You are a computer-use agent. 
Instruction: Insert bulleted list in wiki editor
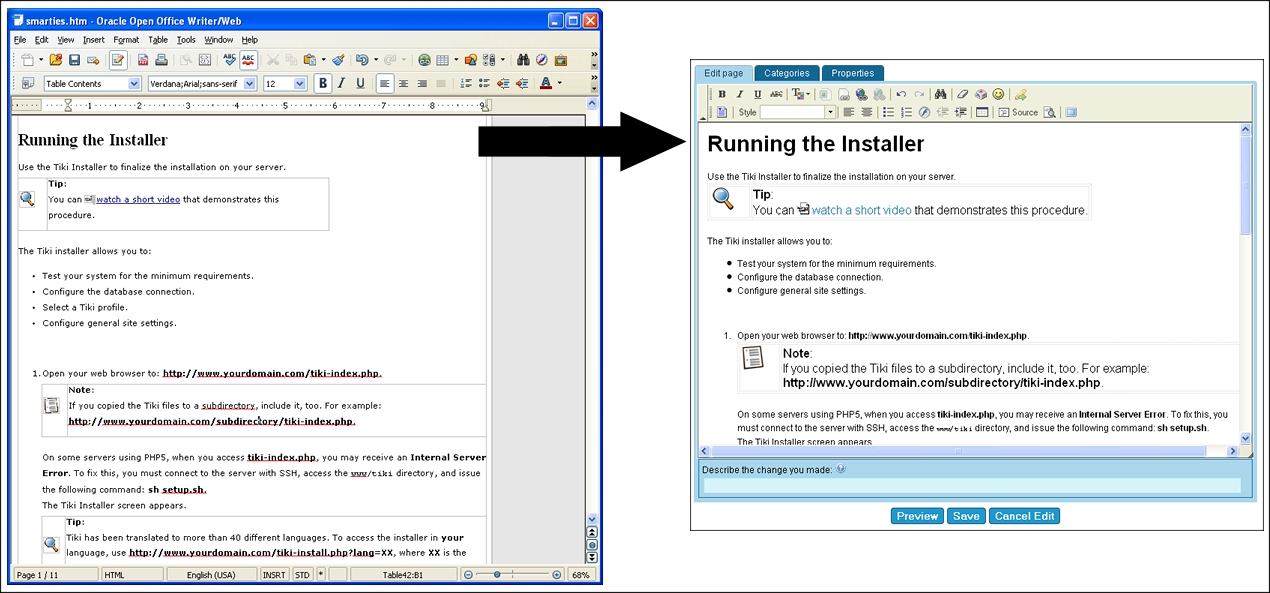click(x=888, y=112)
